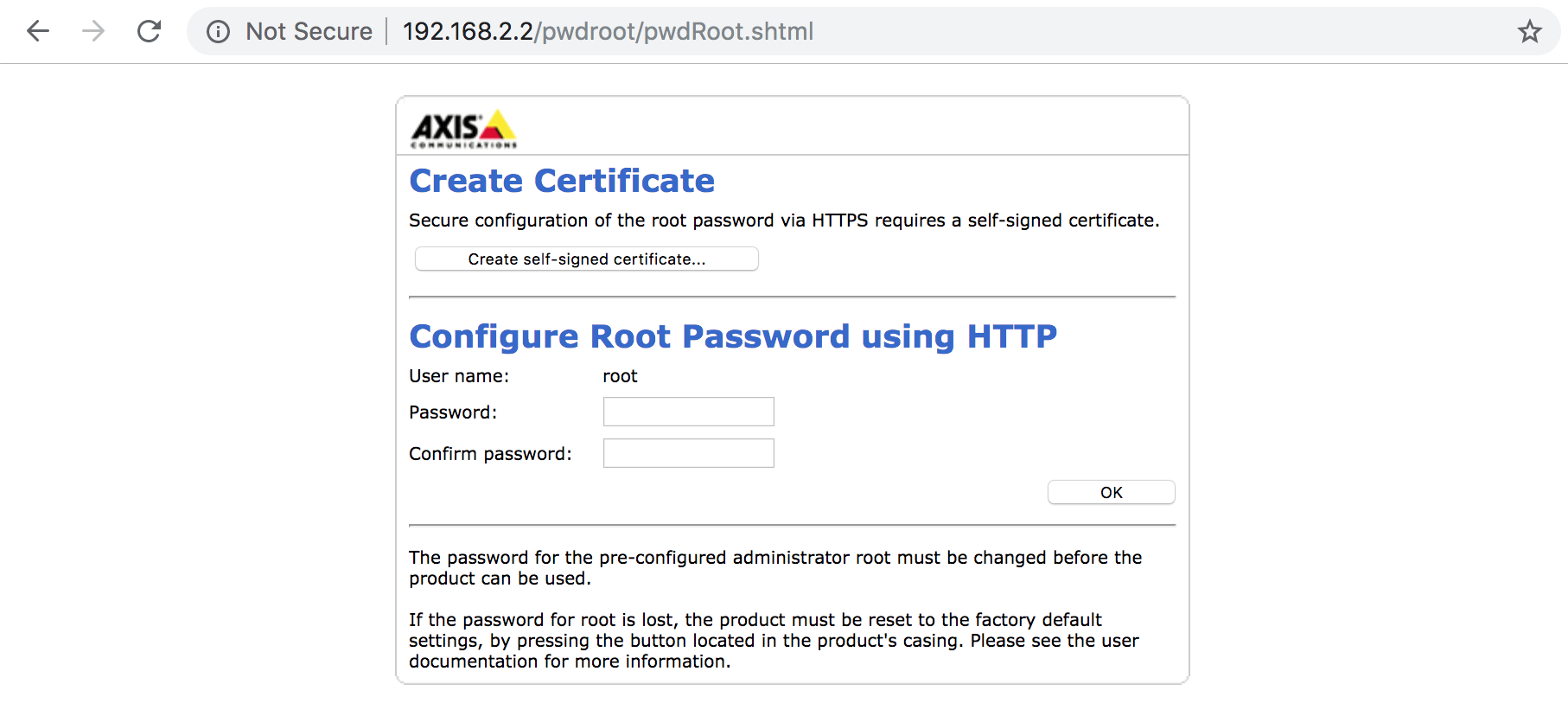Focus the address bar URL text

click(608, 32)
